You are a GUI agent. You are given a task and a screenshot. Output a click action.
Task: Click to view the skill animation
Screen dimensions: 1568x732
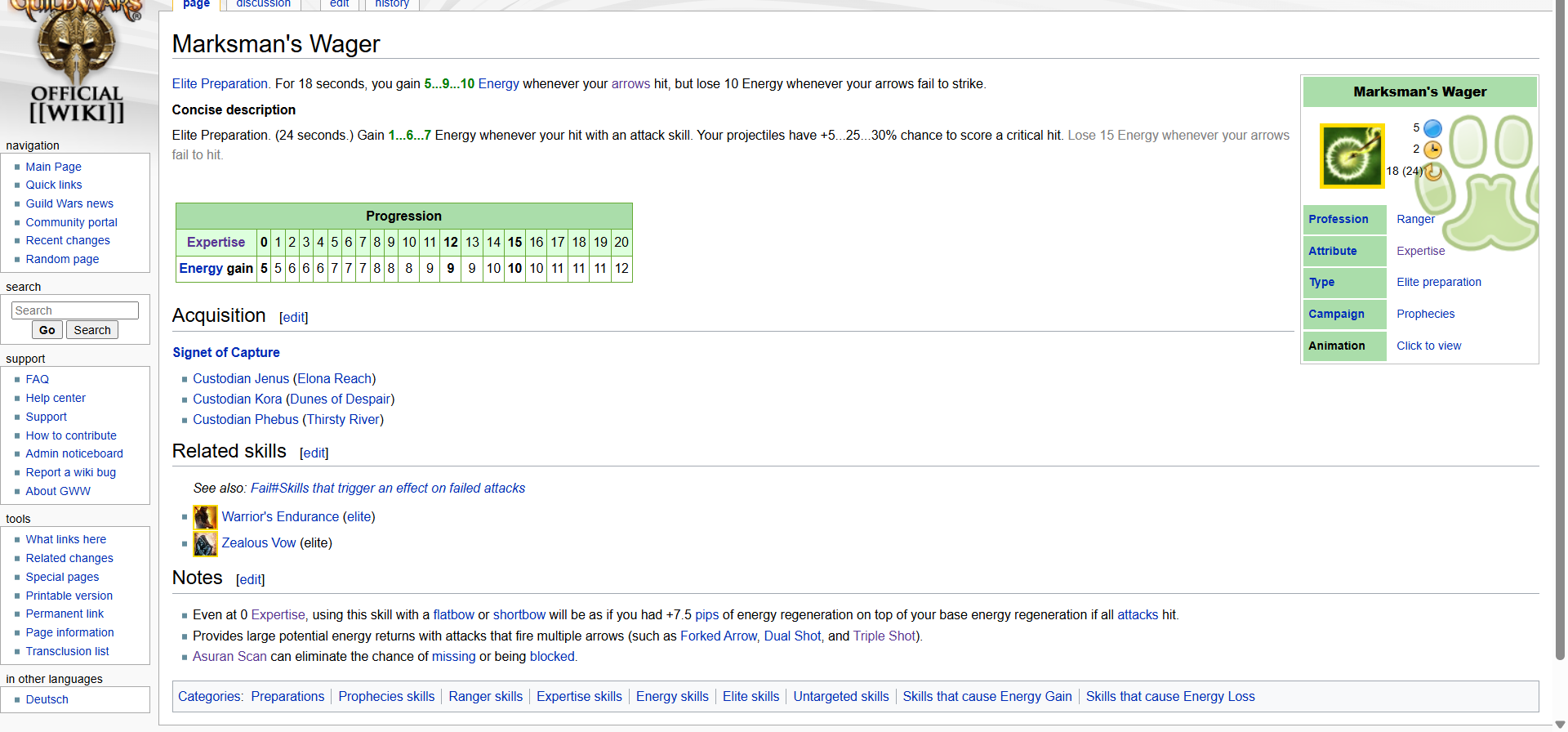pyautogui.click(x=1428, y=346)
